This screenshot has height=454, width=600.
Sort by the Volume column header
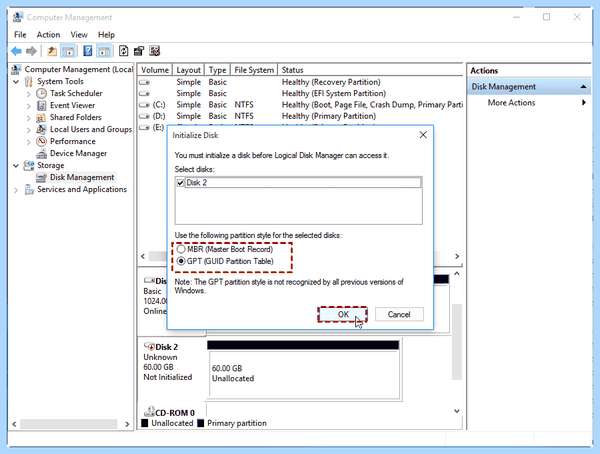155,70
